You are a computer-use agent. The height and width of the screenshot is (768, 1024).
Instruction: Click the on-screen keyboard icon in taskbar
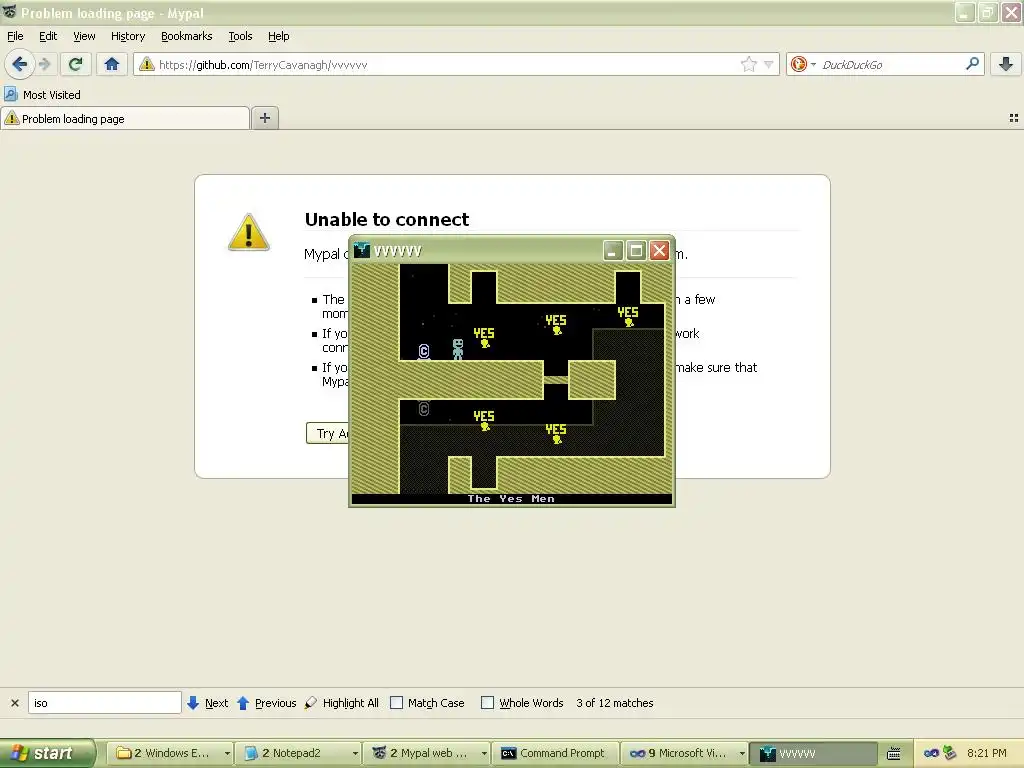(x=893, y=754)
